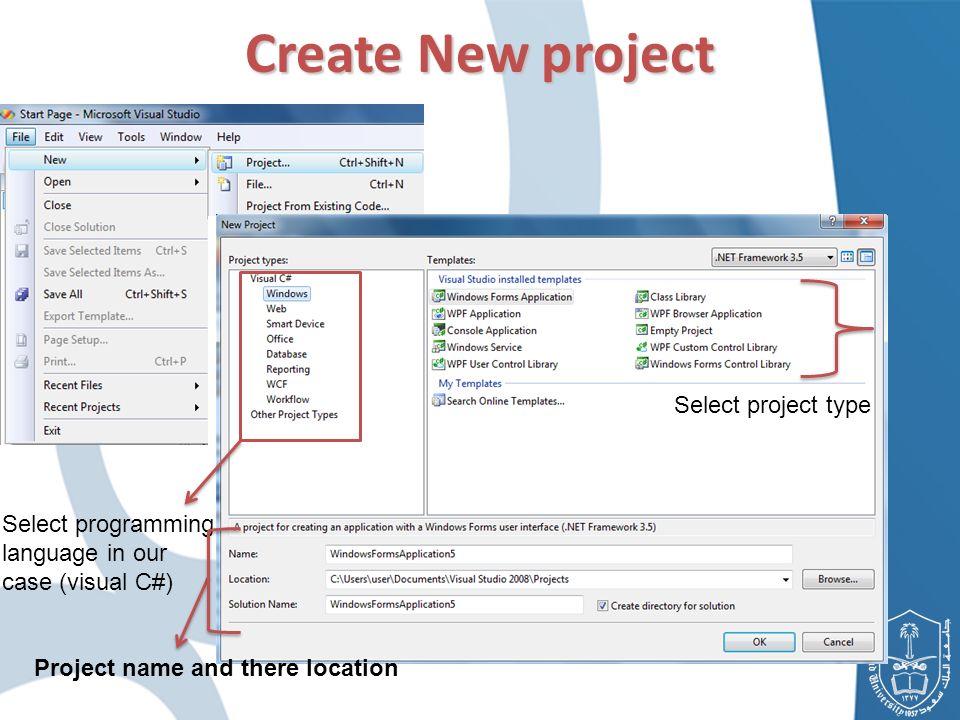Select Windows under Visual C#
The image size is (960, 720).
pyautogui.click(x=287, y=294)
